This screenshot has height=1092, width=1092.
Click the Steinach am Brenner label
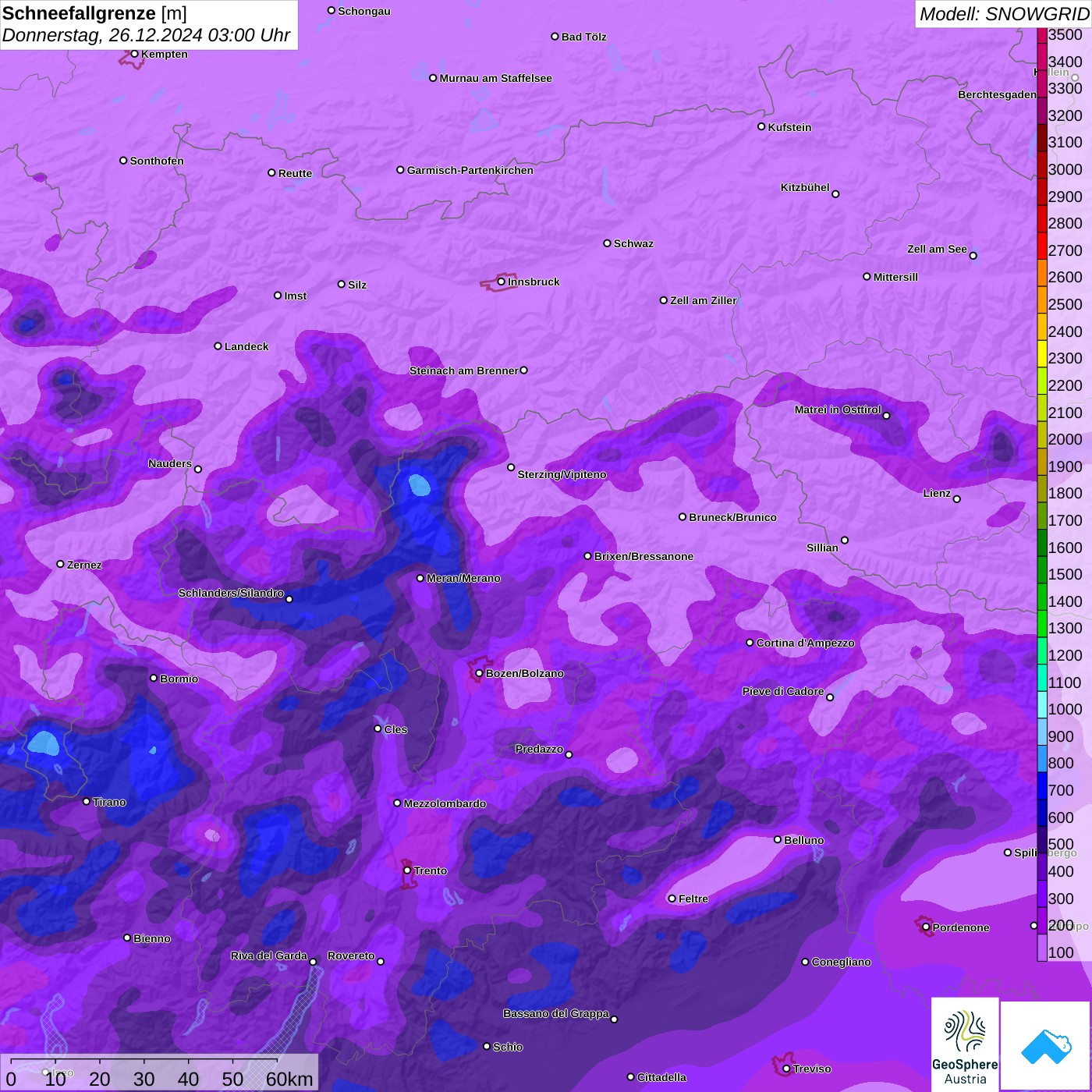(x=464, y=370)
